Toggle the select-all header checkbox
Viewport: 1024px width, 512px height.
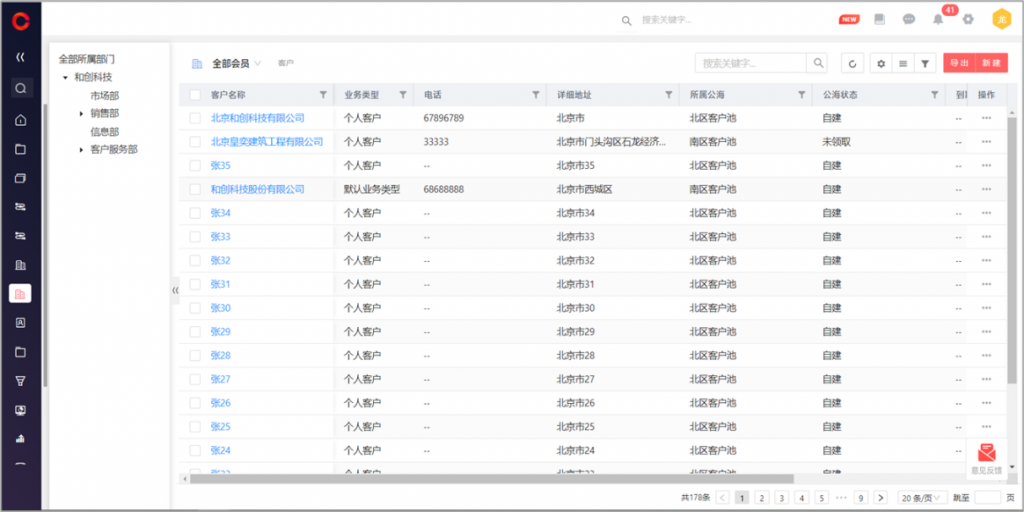click(x=195, y=95)
